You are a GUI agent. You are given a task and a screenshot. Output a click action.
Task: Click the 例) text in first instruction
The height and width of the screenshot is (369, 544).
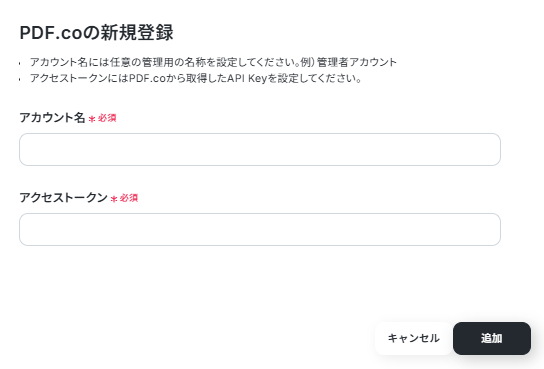(307, 62)
